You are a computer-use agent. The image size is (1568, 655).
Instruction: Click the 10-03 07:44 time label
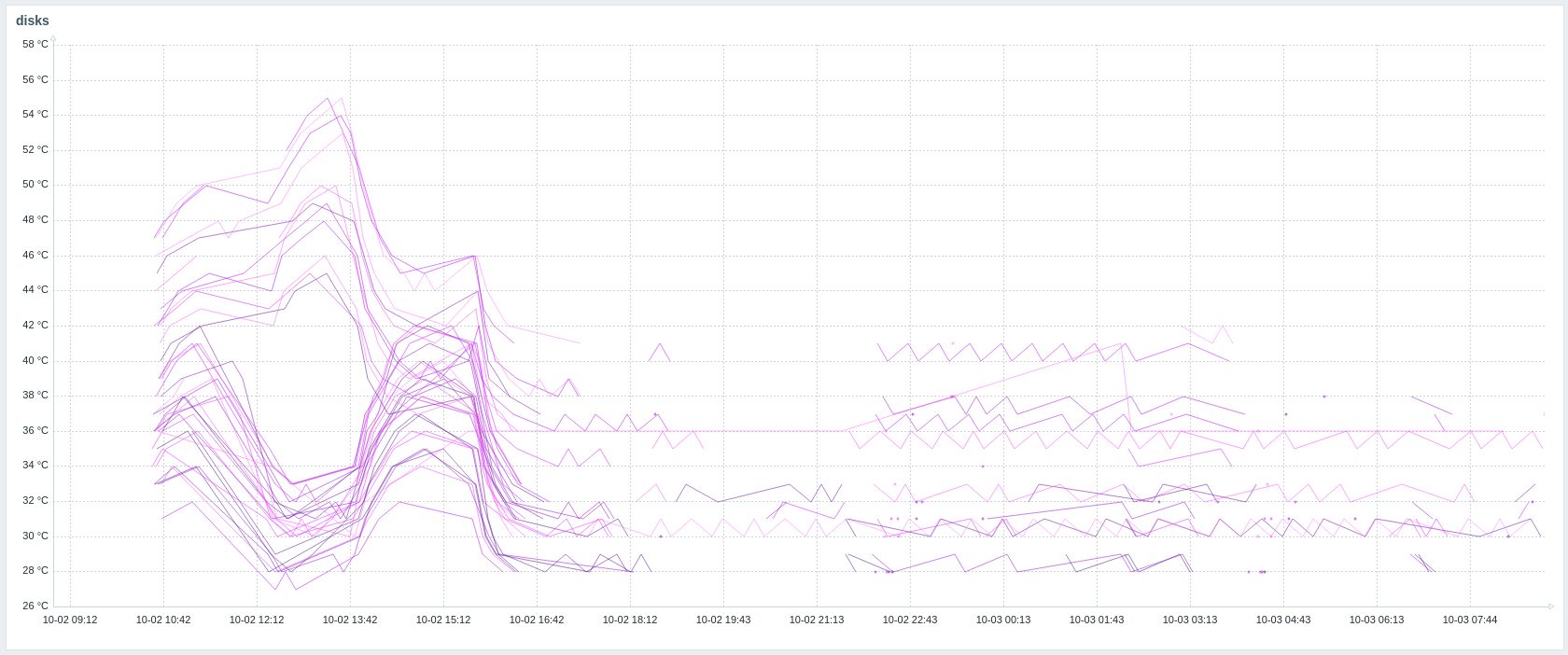[1470, 620]
